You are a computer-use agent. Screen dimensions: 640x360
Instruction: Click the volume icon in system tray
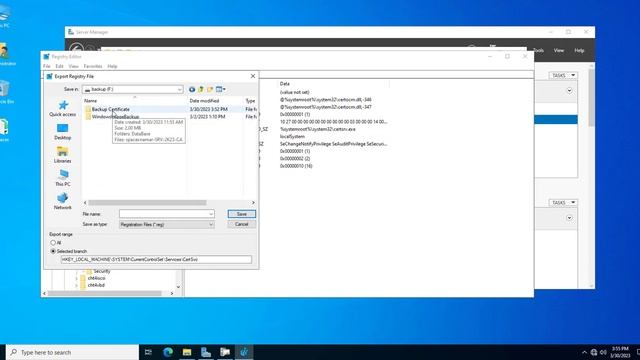pos(604,352)
